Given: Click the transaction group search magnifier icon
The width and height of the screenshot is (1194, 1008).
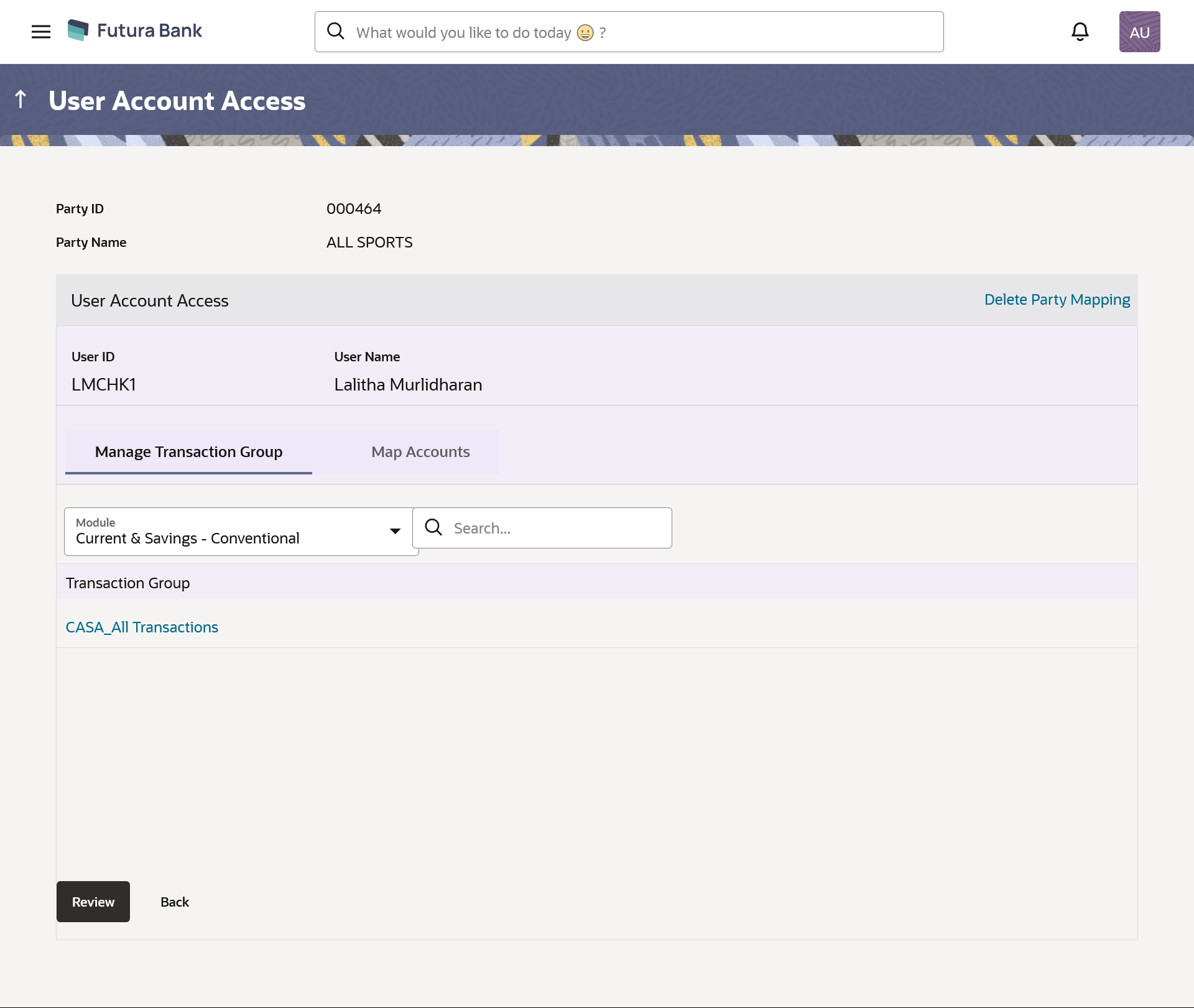Looking at the screenshot, I should point(433,527).
